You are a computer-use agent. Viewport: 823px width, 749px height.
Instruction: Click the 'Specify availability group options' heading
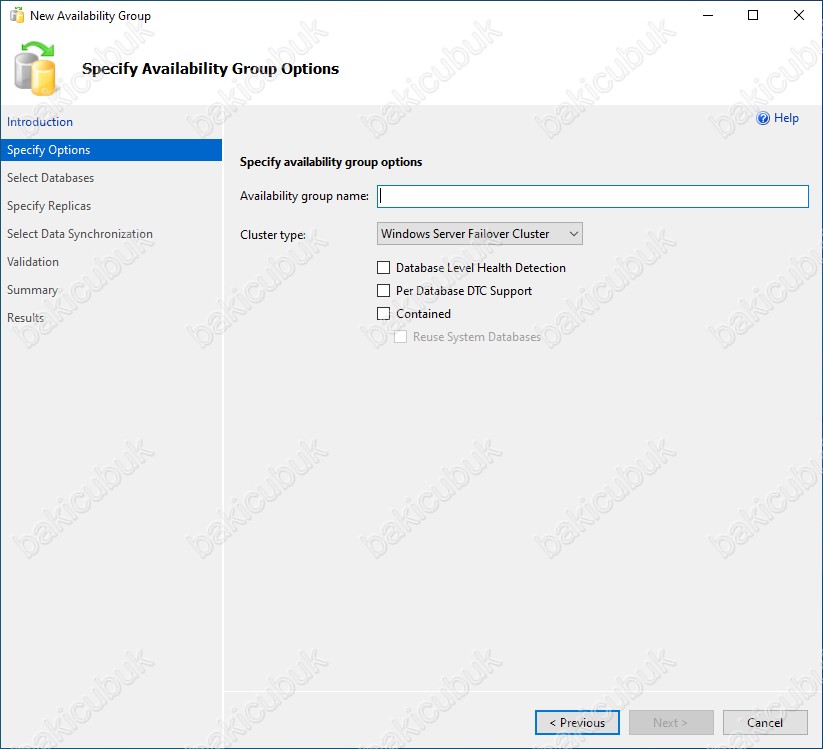331,162
